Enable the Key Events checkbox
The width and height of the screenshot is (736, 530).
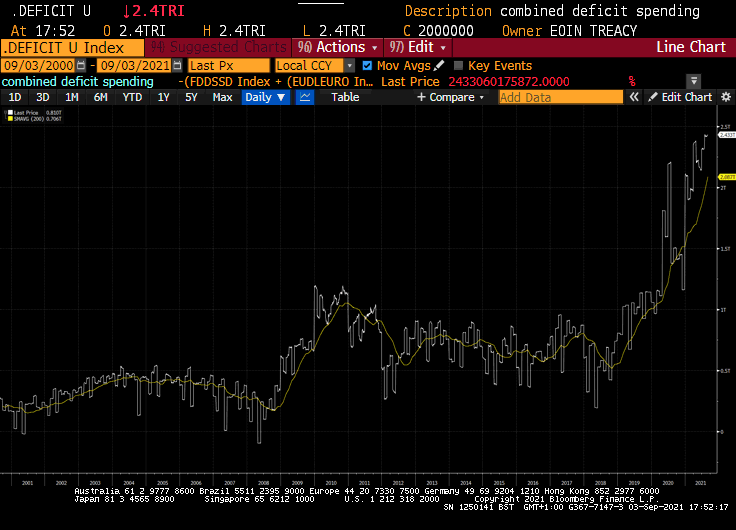click(x=458, y=65)
